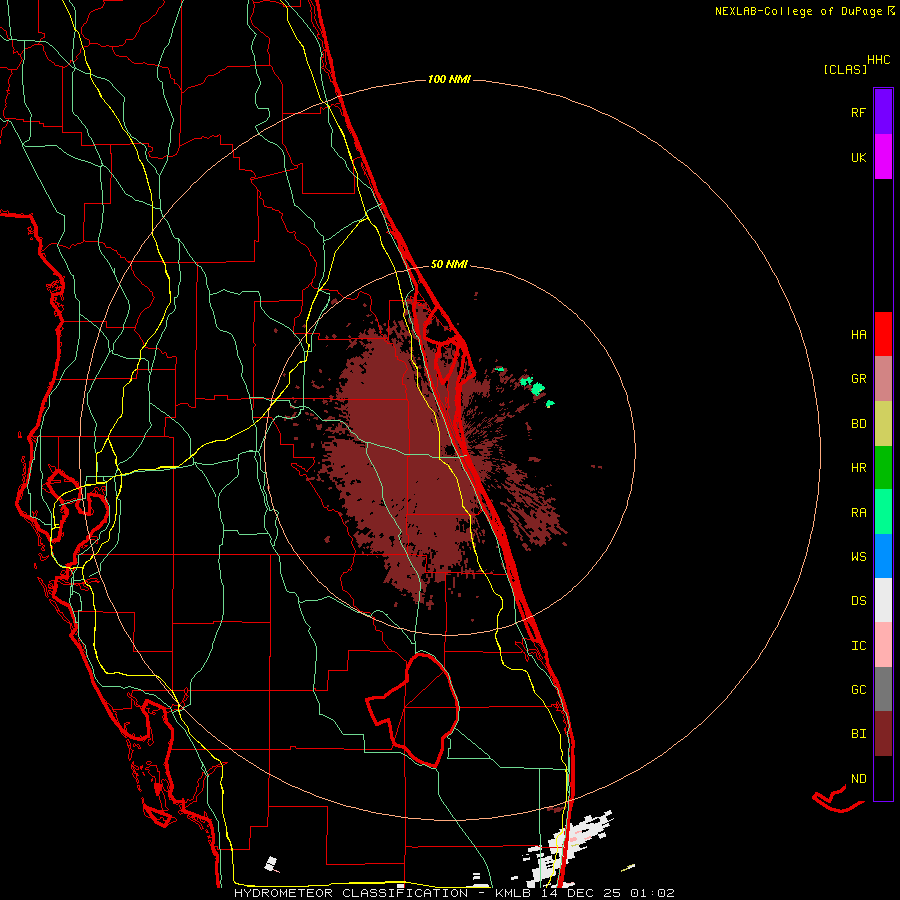Image resolution: width=900 pixels, height=900 pixels.
Task: Click the ND legend label
Action: 858,778
